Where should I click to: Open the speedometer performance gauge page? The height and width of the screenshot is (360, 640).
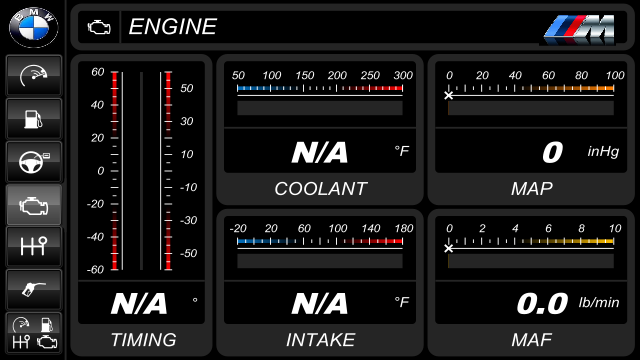coord(34,76)
